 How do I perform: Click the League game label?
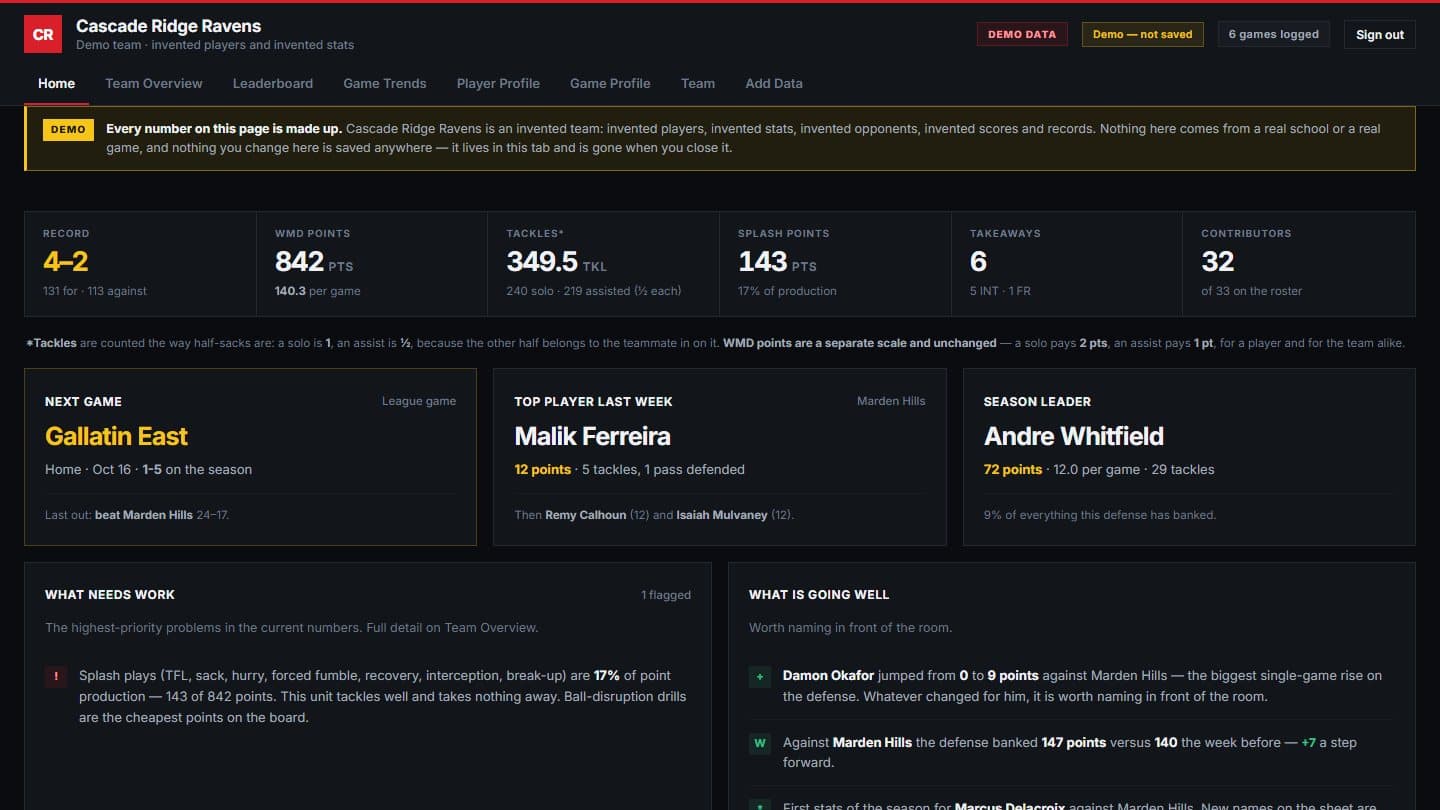(419, 401)
